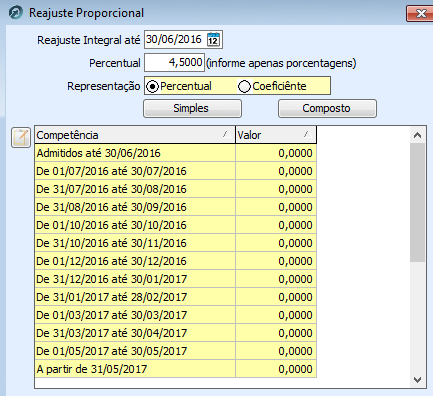Select row A partir de 31/05/2017
This screenshot has width=433, height=396.
(176, 369)
